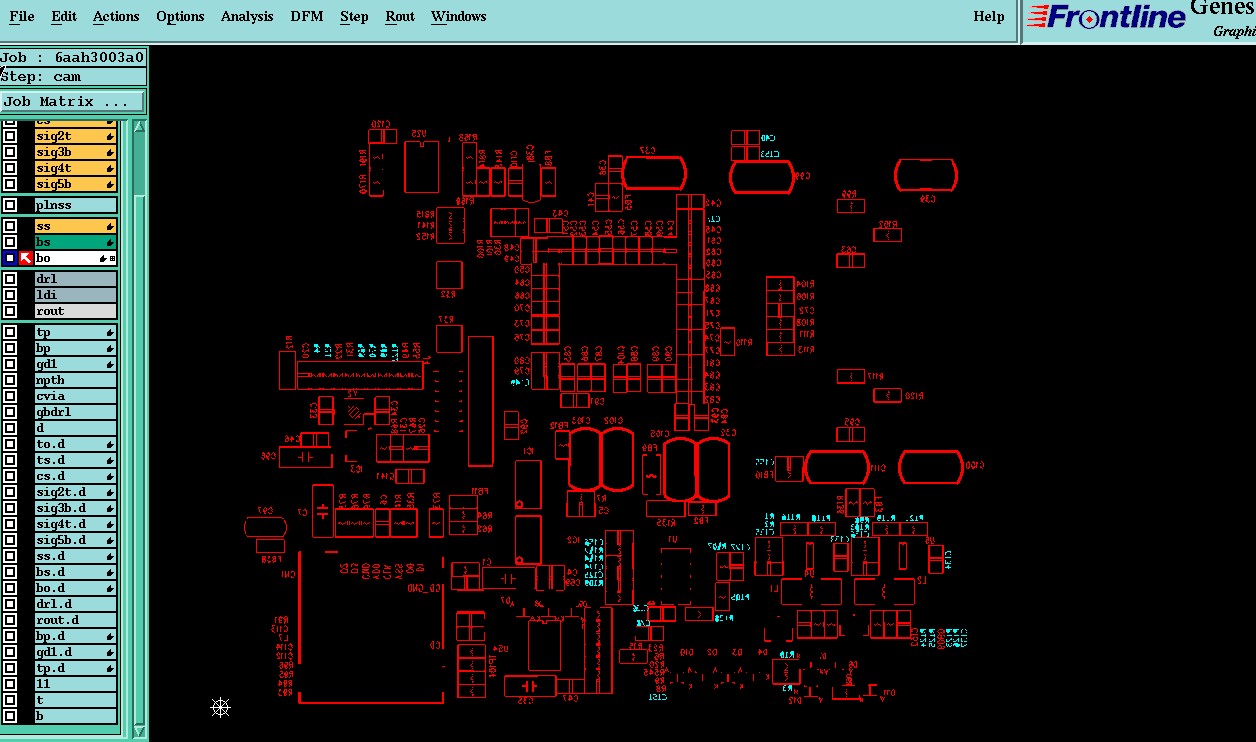Viewport: 1256px width, 742px height.
Task: Click the hand marker icon on gdl row
Action: click(x=110, y=364)
